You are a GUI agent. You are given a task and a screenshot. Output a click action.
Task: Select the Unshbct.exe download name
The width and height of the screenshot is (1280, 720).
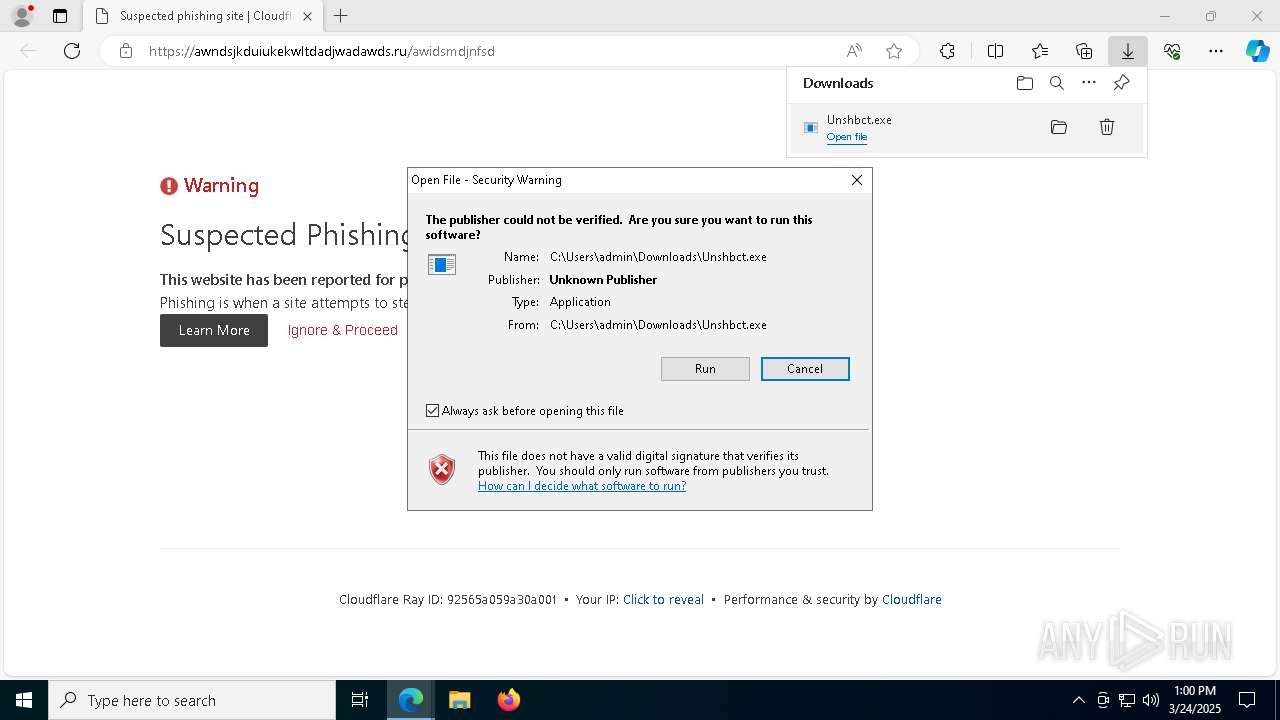coord(859,120)
